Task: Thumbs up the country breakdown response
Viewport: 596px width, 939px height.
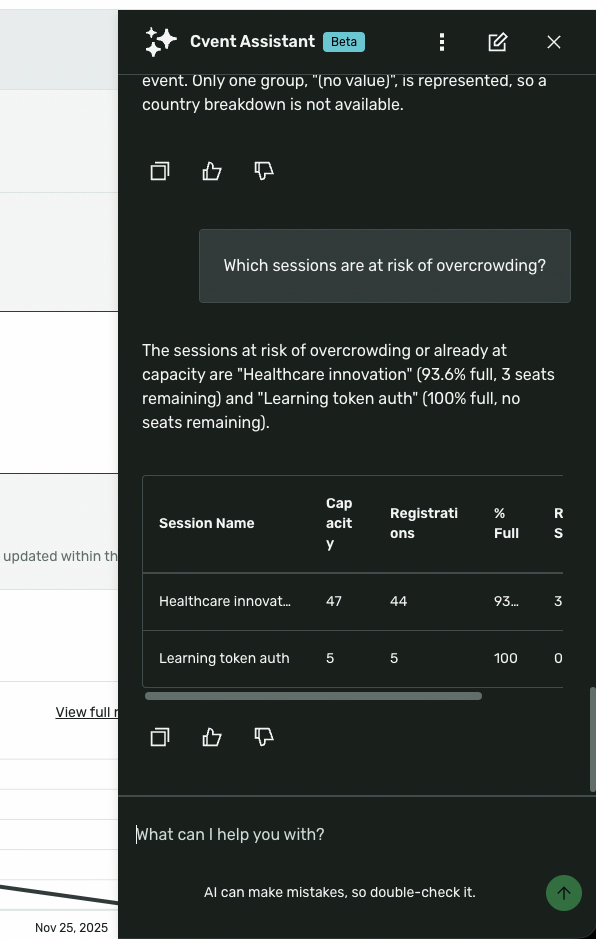Action: [x=212, y=171]
